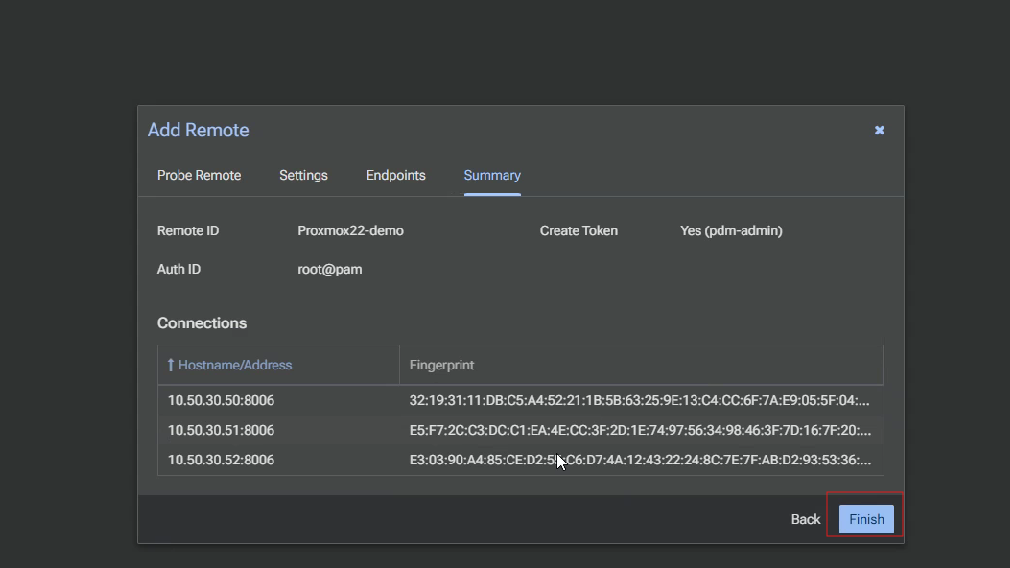Click fingerprint beginning with E5:F7:2C

(x=639, y=430)
